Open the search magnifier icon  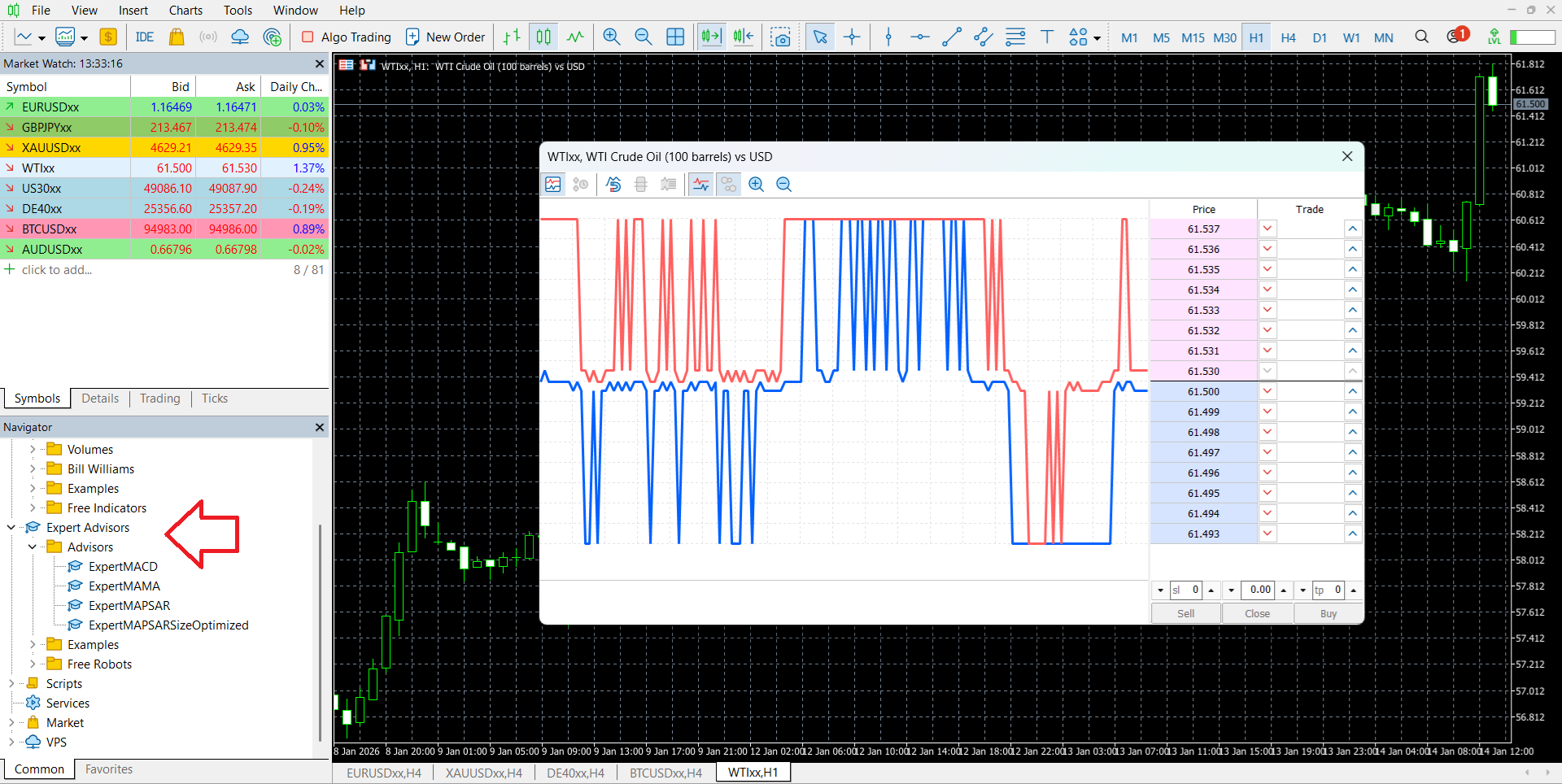click(x=1421, y=37)
